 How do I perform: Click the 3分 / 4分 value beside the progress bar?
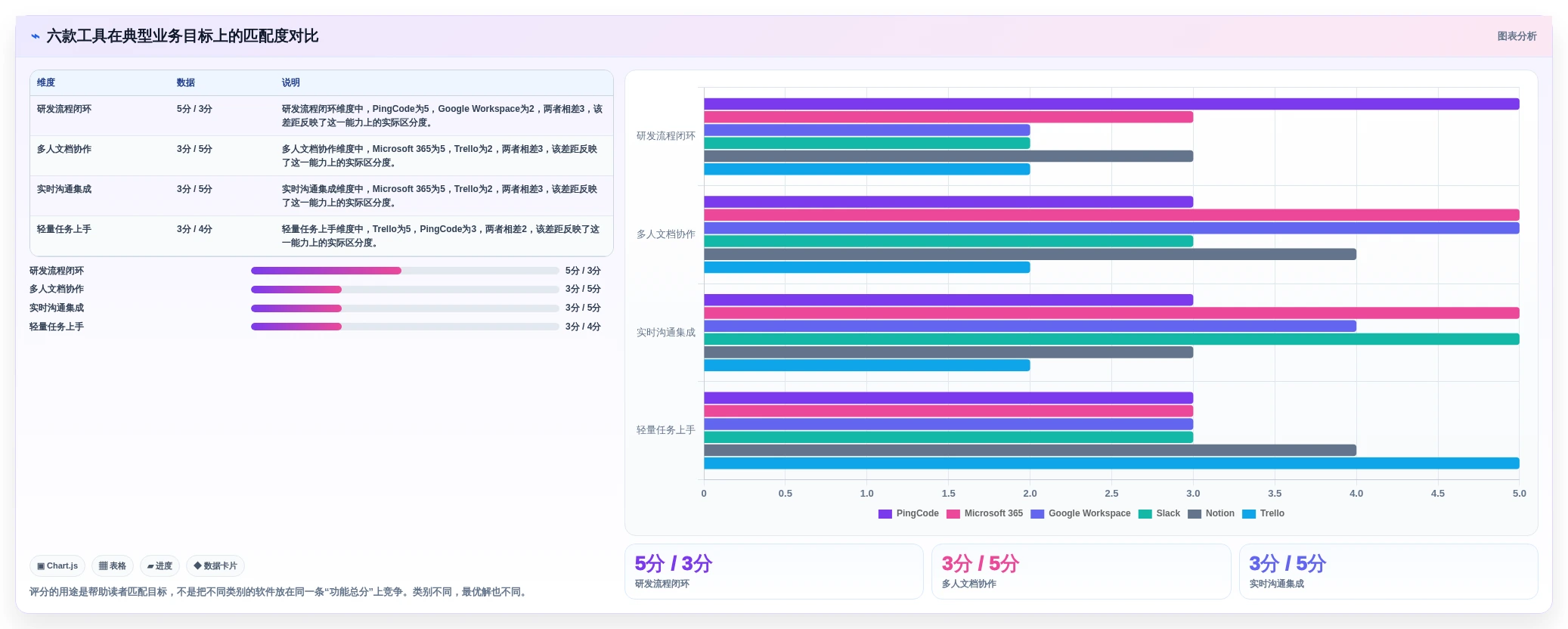[x=583, y=327]
